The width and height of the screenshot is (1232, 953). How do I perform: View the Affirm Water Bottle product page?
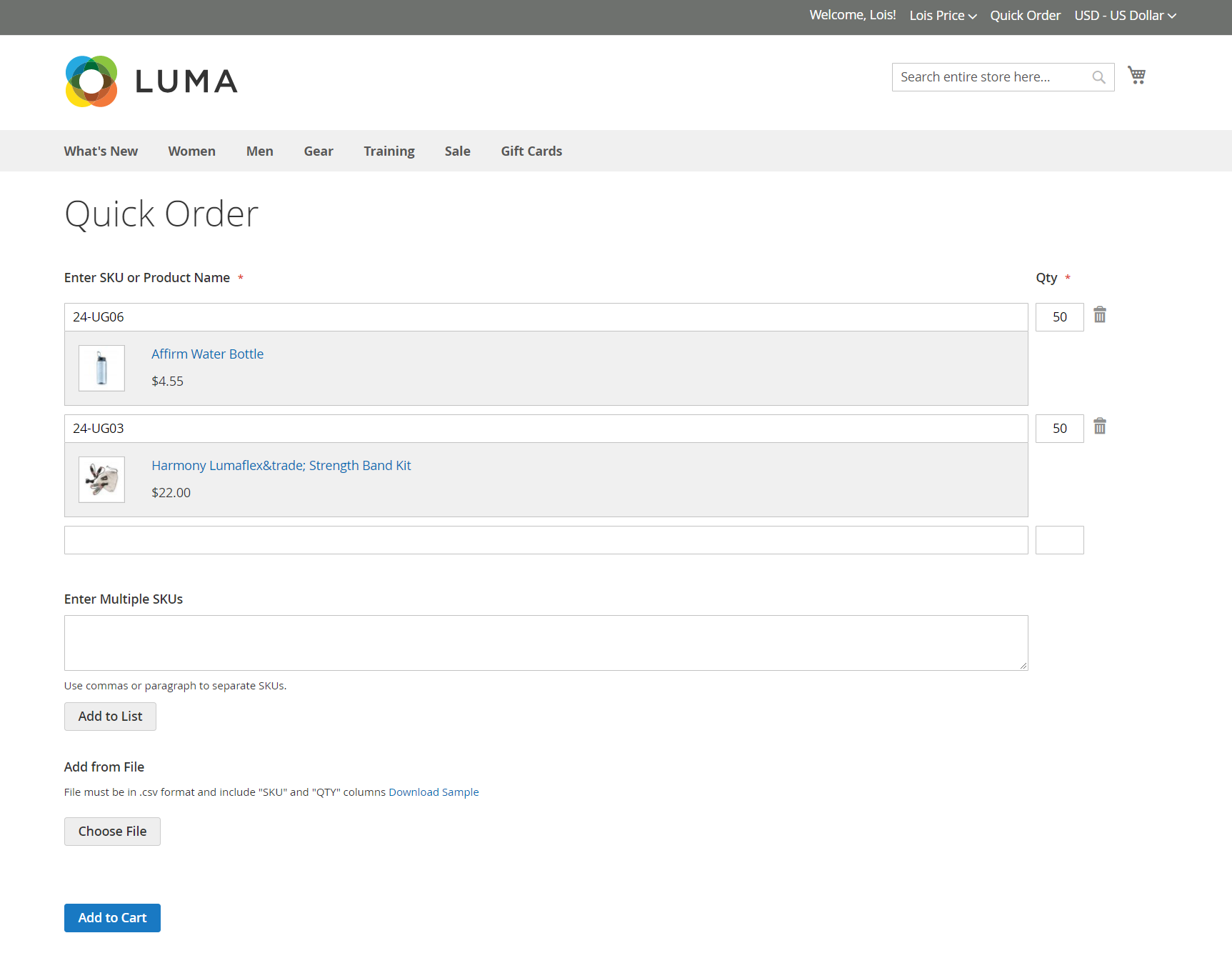(x=207, y=354)
